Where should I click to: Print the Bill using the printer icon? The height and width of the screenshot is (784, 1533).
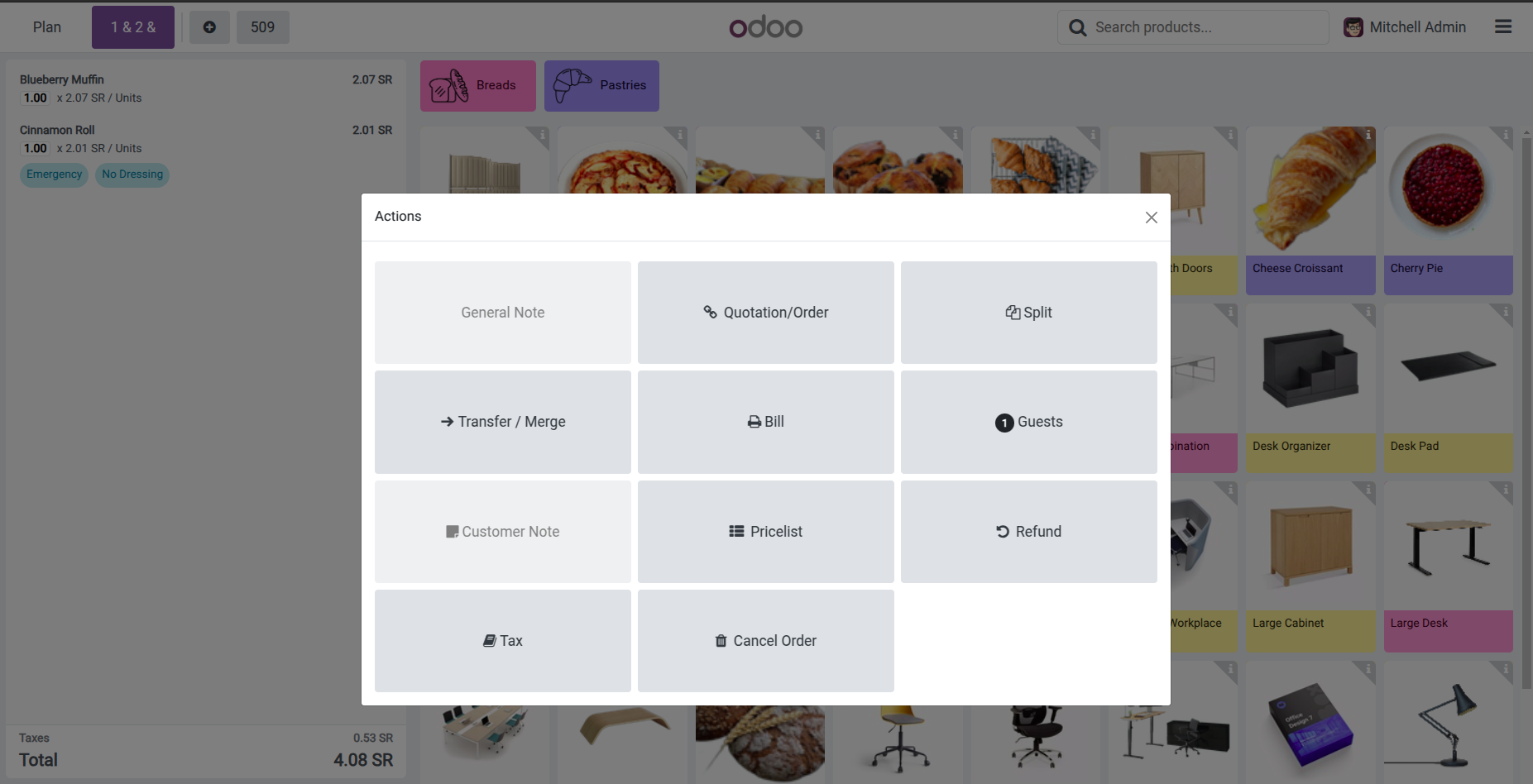[x=753, y=422]
